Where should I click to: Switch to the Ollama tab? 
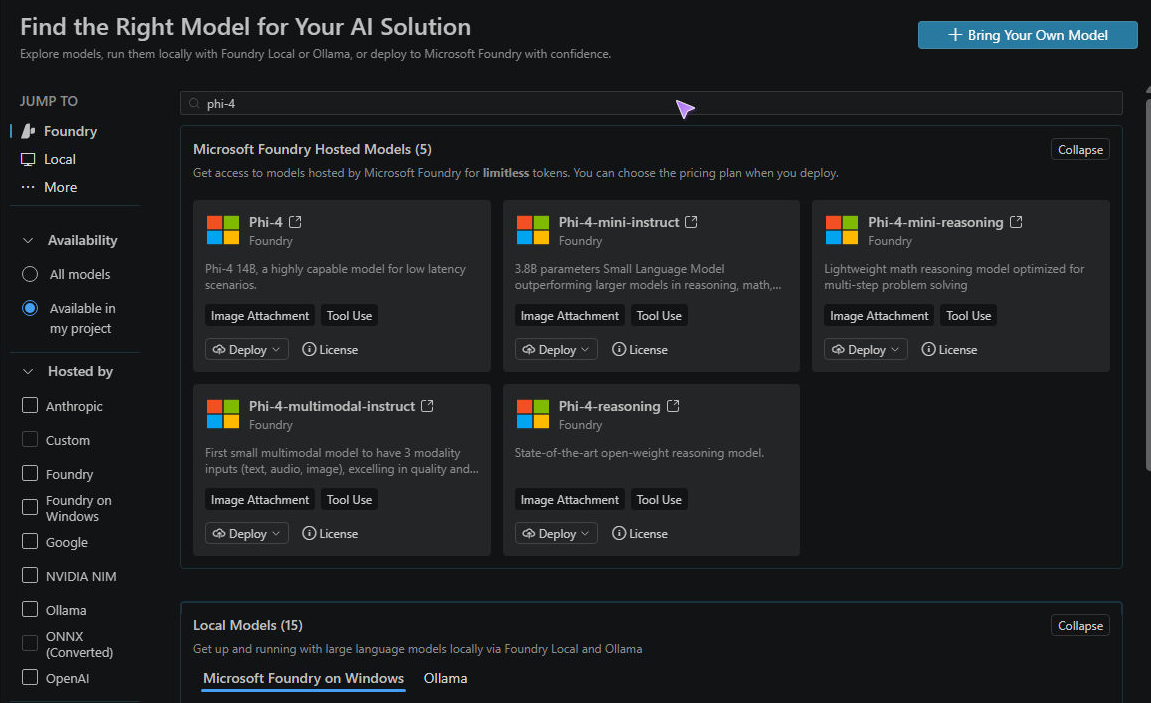coord(445,678)
